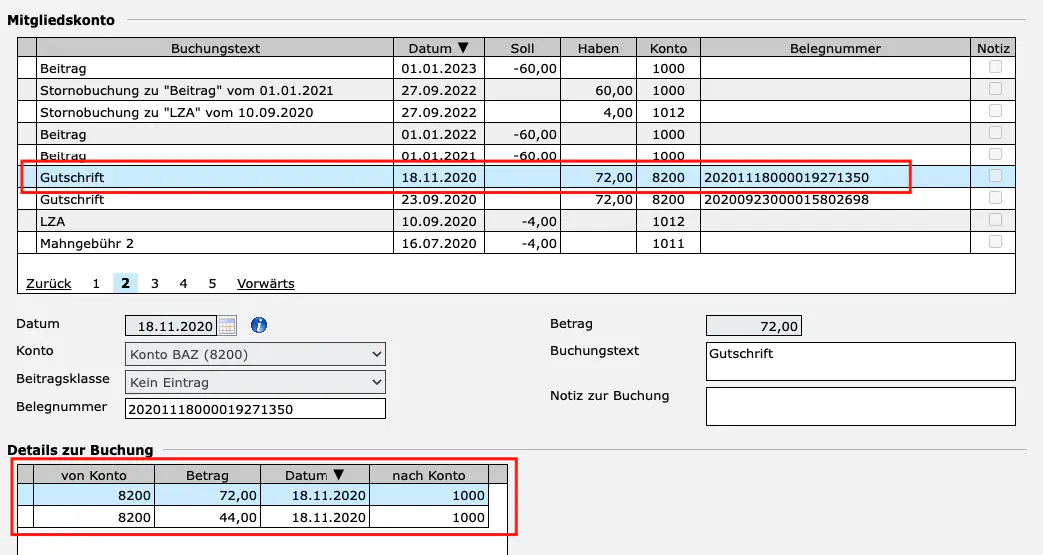Tick Notiz checkbox for LZA row
The width and height of the screenshot is (1043, 555).
point(995,220)
